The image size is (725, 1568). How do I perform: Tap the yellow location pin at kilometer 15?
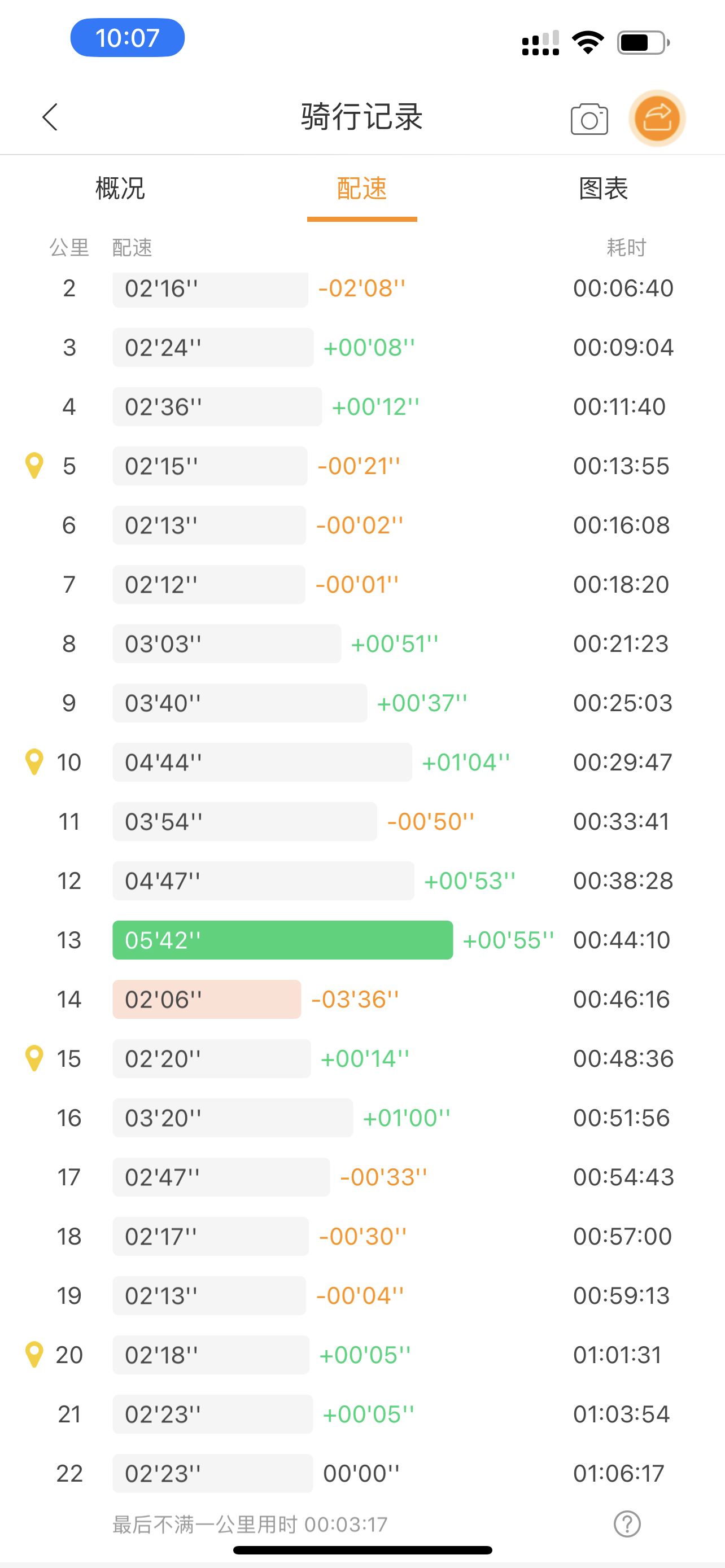coord(34,1058)
